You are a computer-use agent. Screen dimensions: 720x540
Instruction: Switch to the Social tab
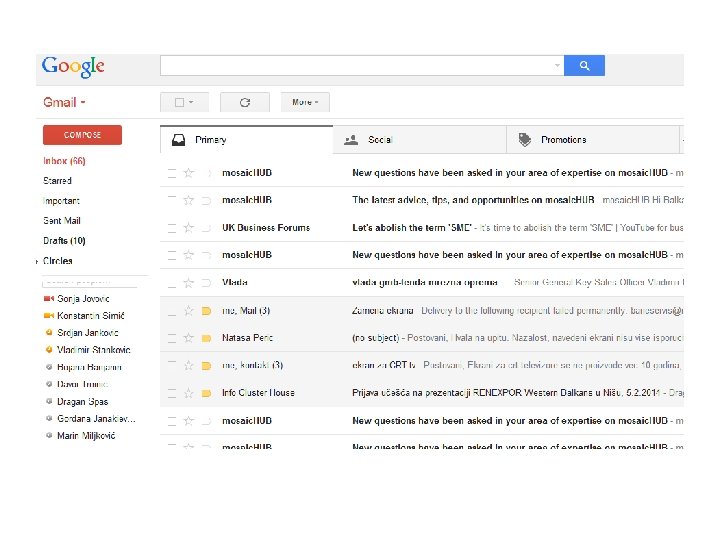[420, 140]
